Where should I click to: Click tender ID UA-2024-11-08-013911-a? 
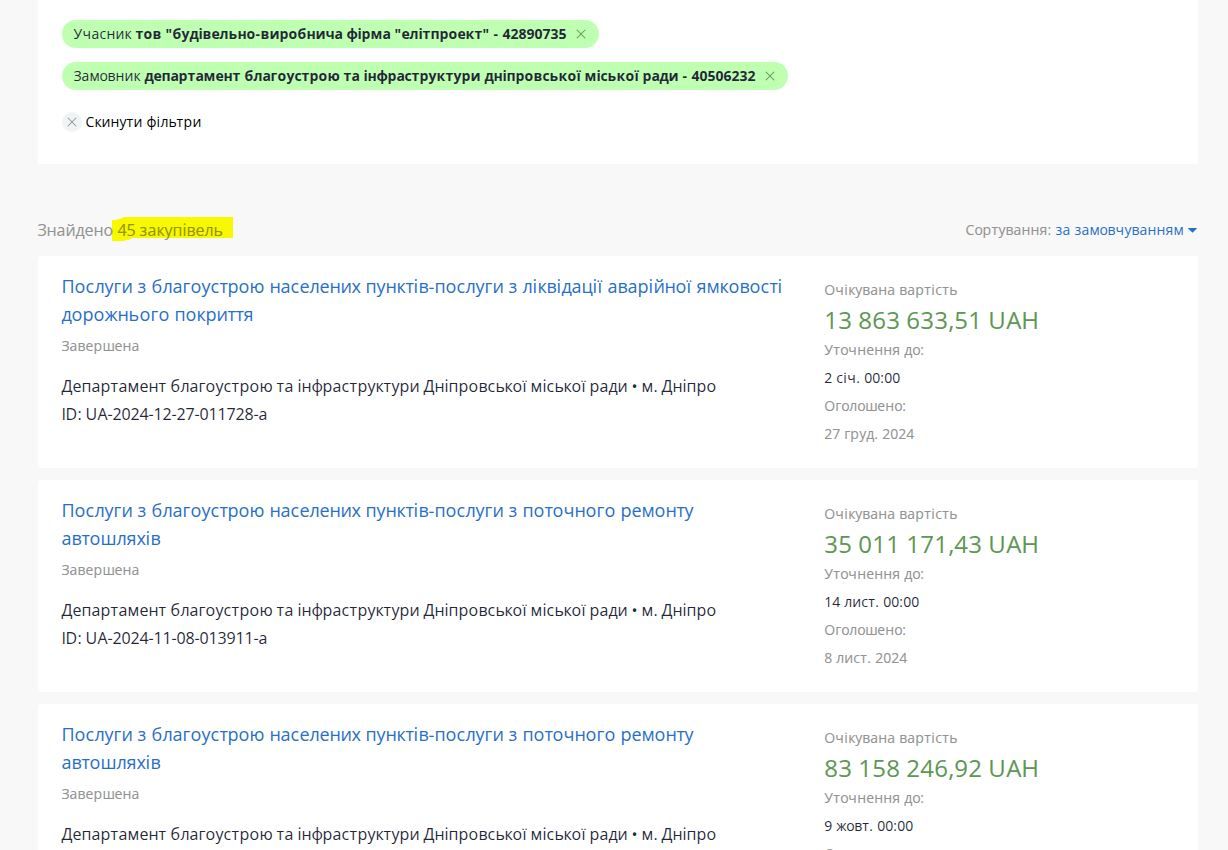tap(164, 638)
